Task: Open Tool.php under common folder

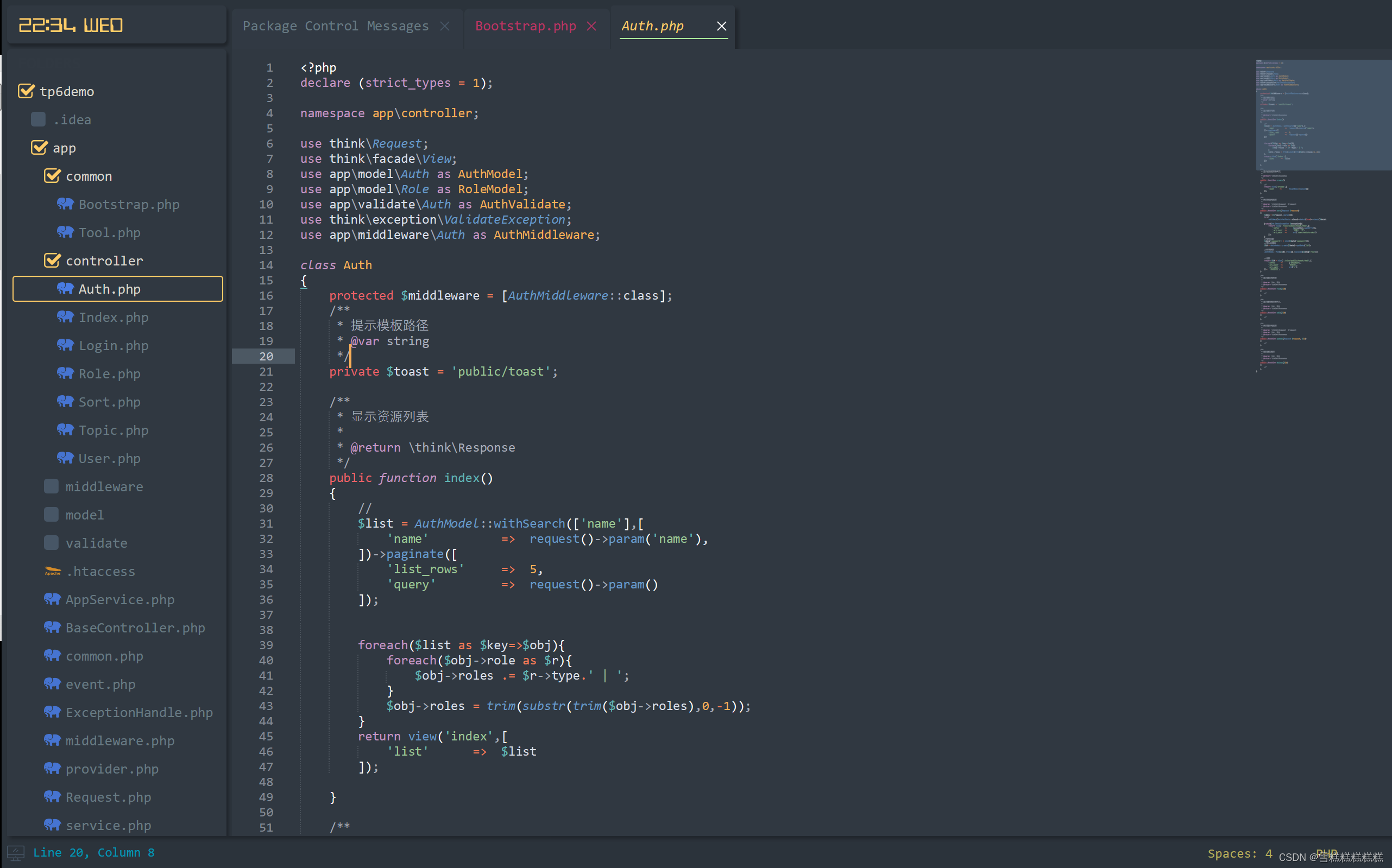Action: point(109,232)
